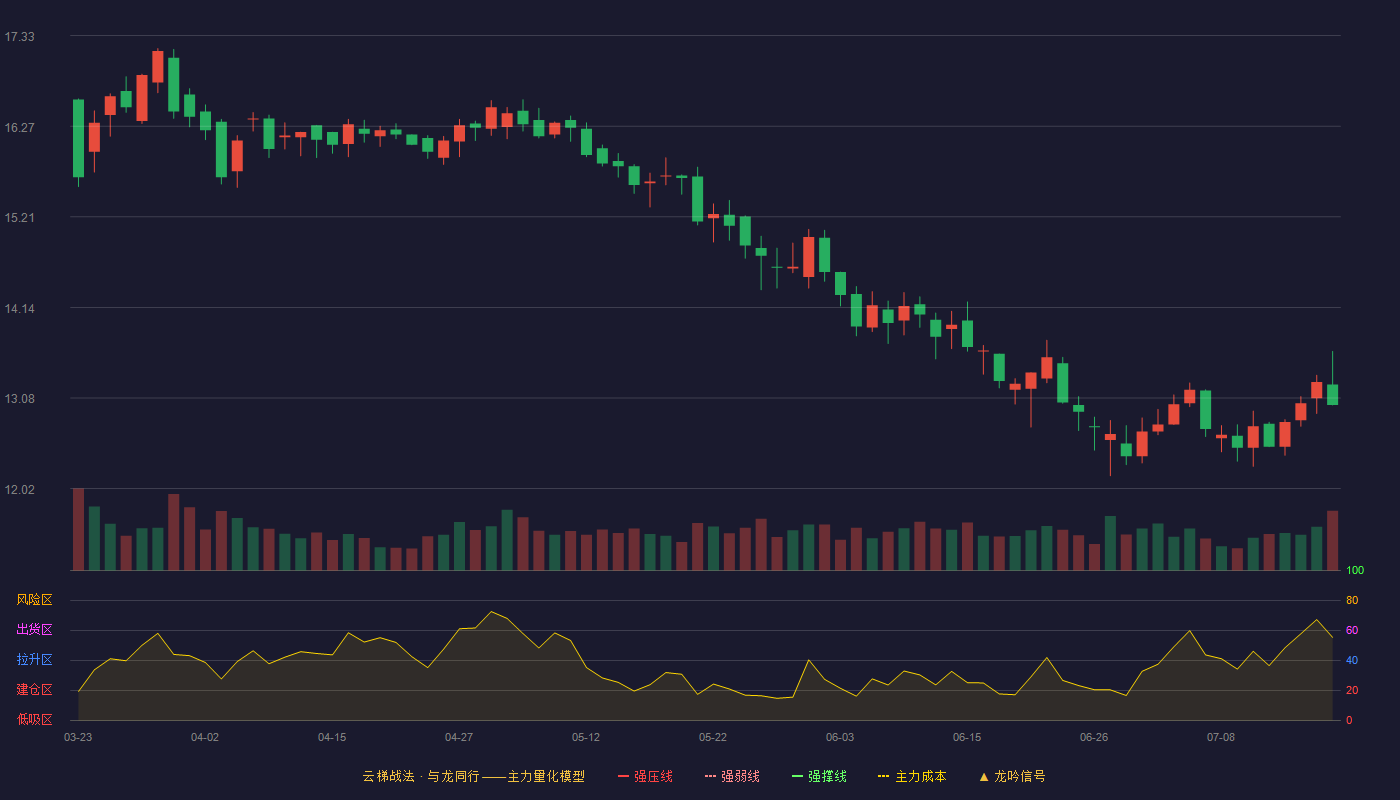This screenshot has width=1400, height=800.
Task: Toggle the 主力成本 legend entry
Action: coord(912,776)
